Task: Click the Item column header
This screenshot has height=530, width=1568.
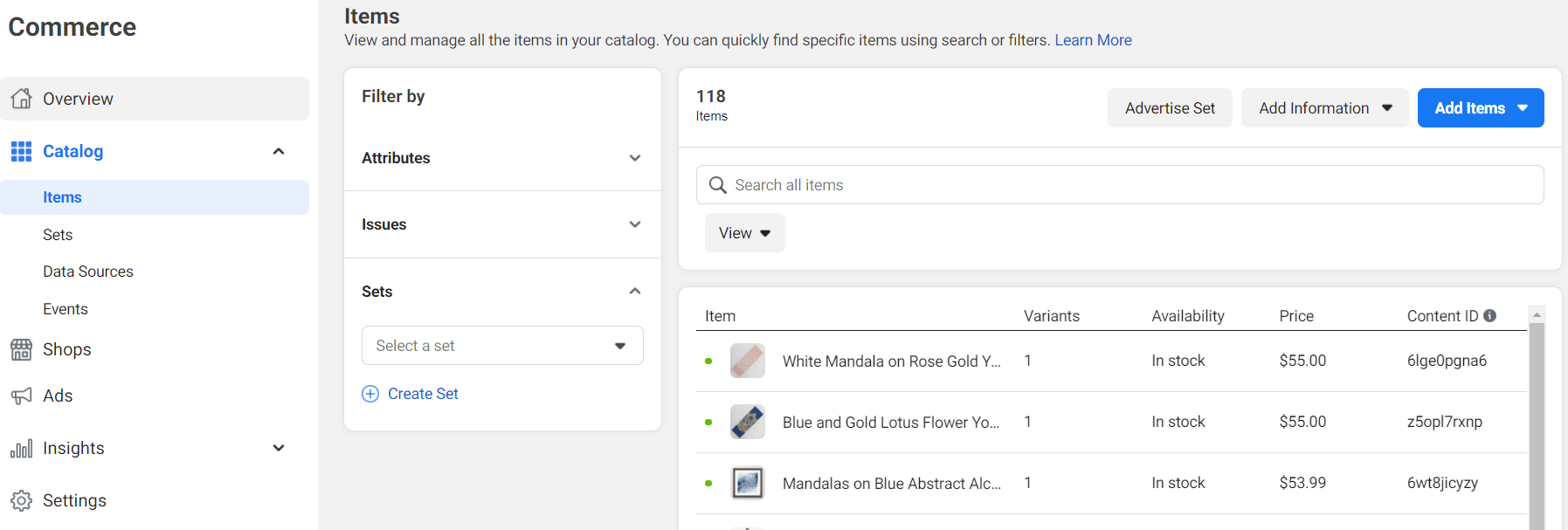Action: [721, 316]
